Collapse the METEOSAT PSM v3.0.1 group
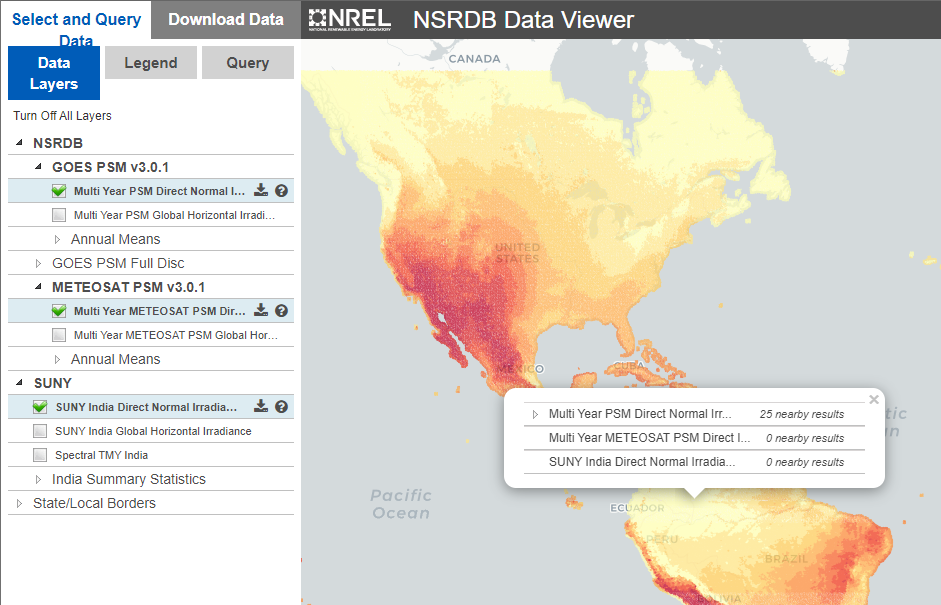This screenshot has height=605, width=941. (40, 287)
